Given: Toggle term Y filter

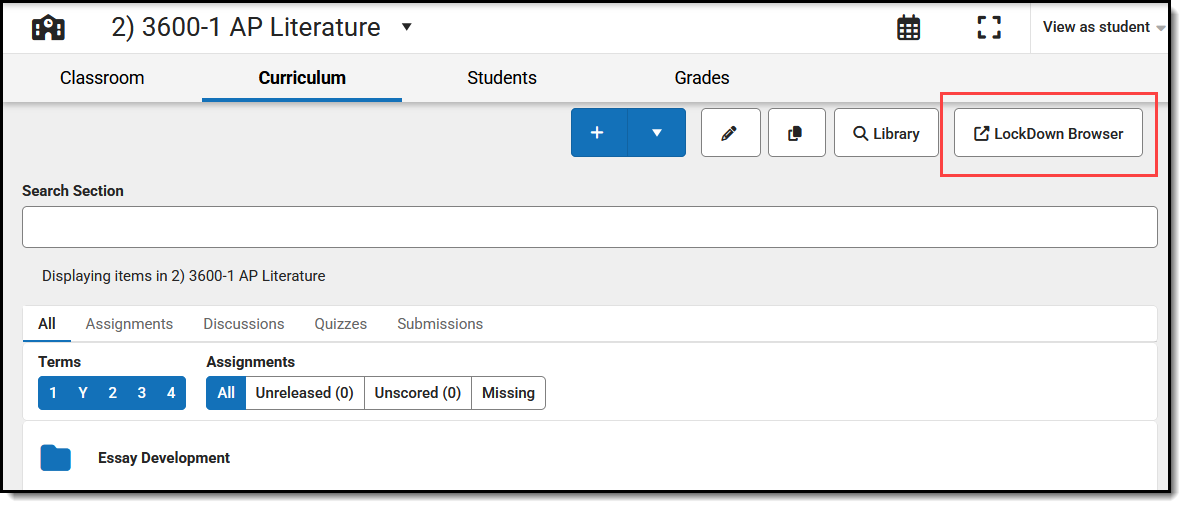Looking at the screenshot, I should (83, 393).
